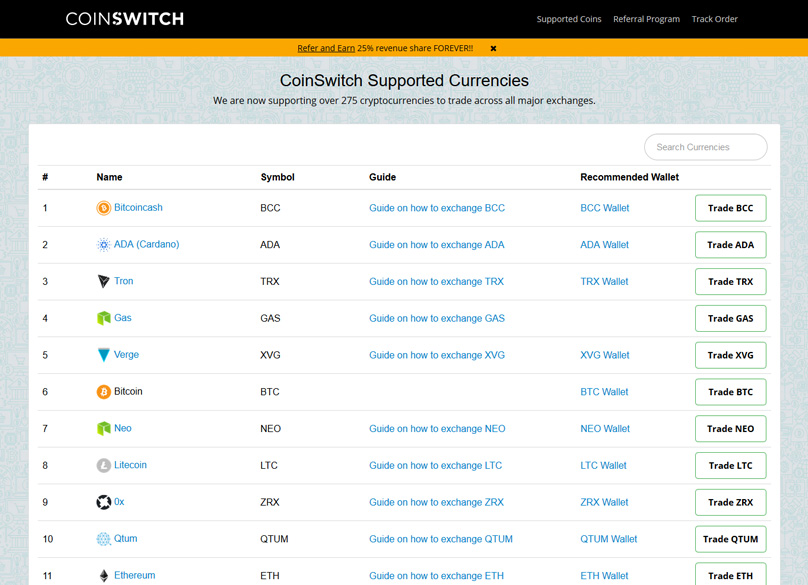The height and width of the screenshot is (585, 808).
Task: Open guide on how to exchange GAS
Action: (437, 319)
